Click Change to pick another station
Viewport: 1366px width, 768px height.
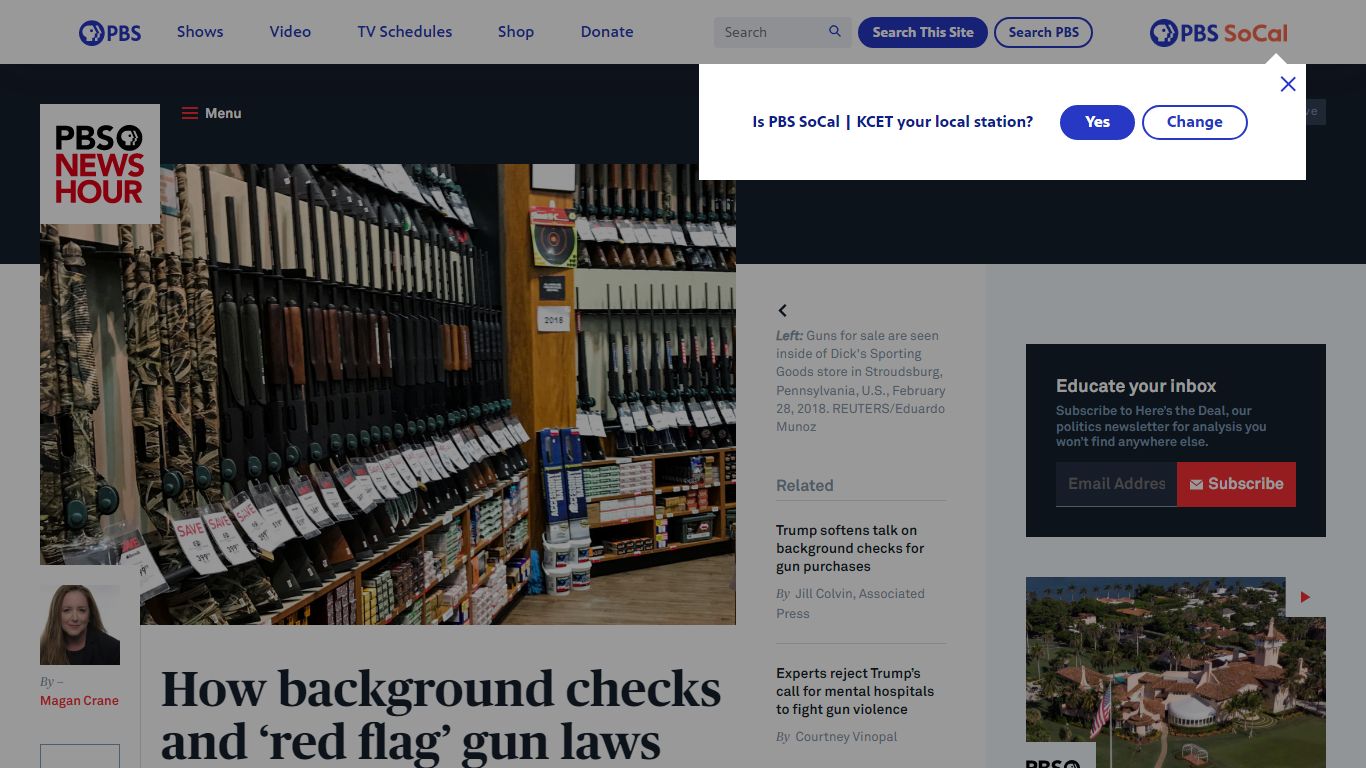[1195, 122]
